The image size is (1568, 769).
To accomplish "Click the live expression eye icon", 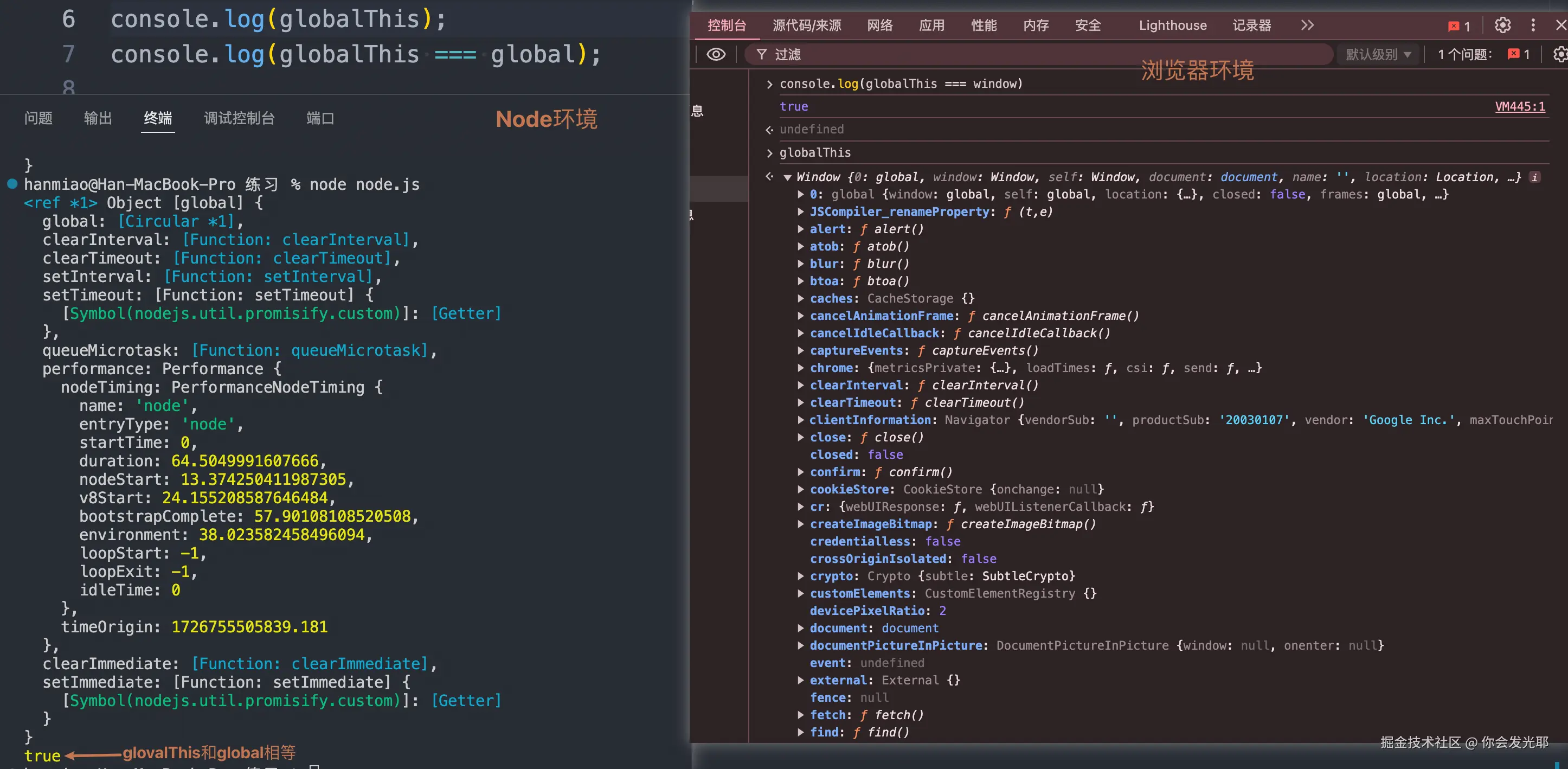I will [x=716, y=54].
